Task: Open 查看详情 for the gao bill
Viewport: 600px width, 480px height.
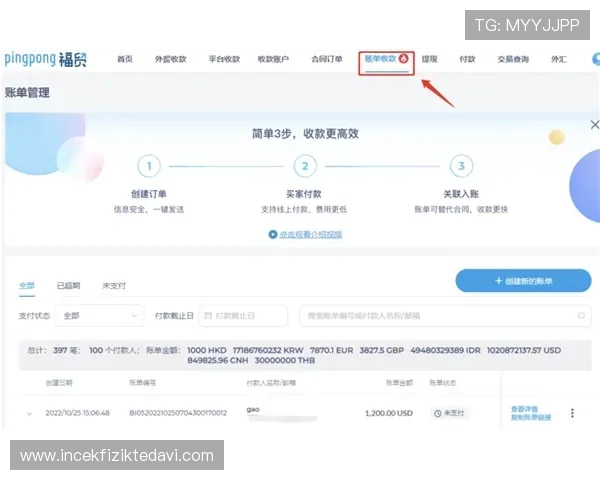Action: point(524,409)
